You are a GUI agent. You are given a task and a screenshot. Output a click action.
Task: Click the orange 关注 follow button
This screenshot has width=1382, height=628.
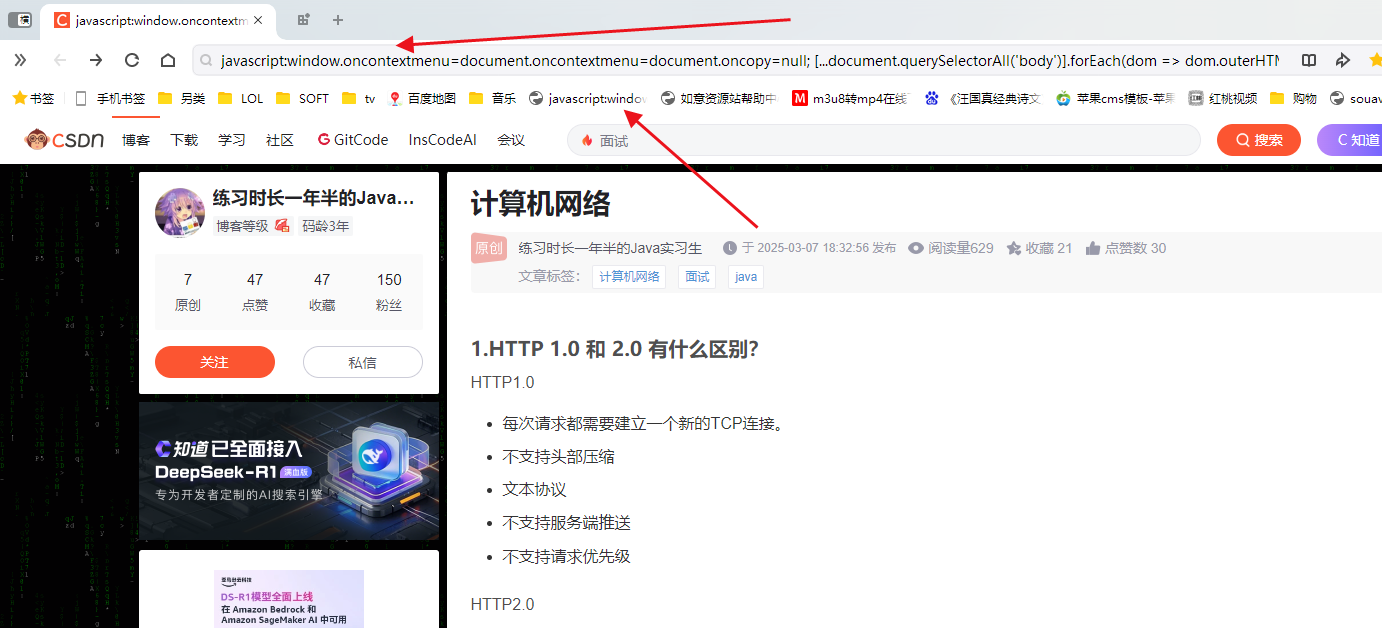214,362
